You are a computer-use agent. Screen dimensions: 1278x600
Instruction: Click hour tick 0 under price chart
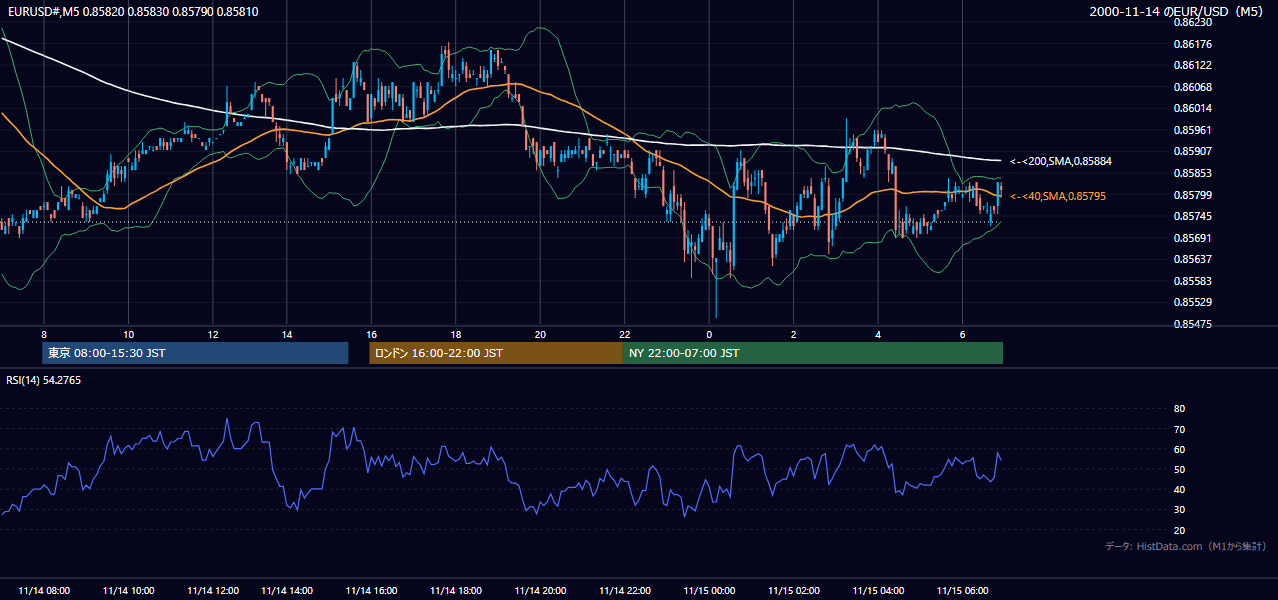(x=709, y=334)
